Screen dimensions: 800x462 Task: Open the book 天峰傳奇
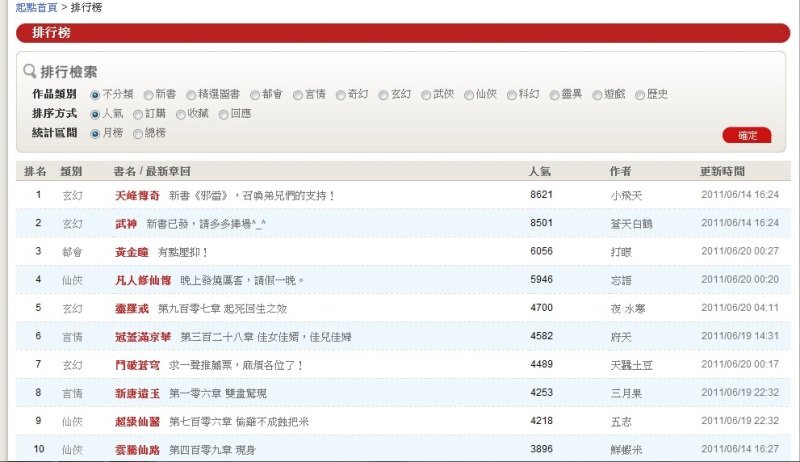tap(137, 195)
